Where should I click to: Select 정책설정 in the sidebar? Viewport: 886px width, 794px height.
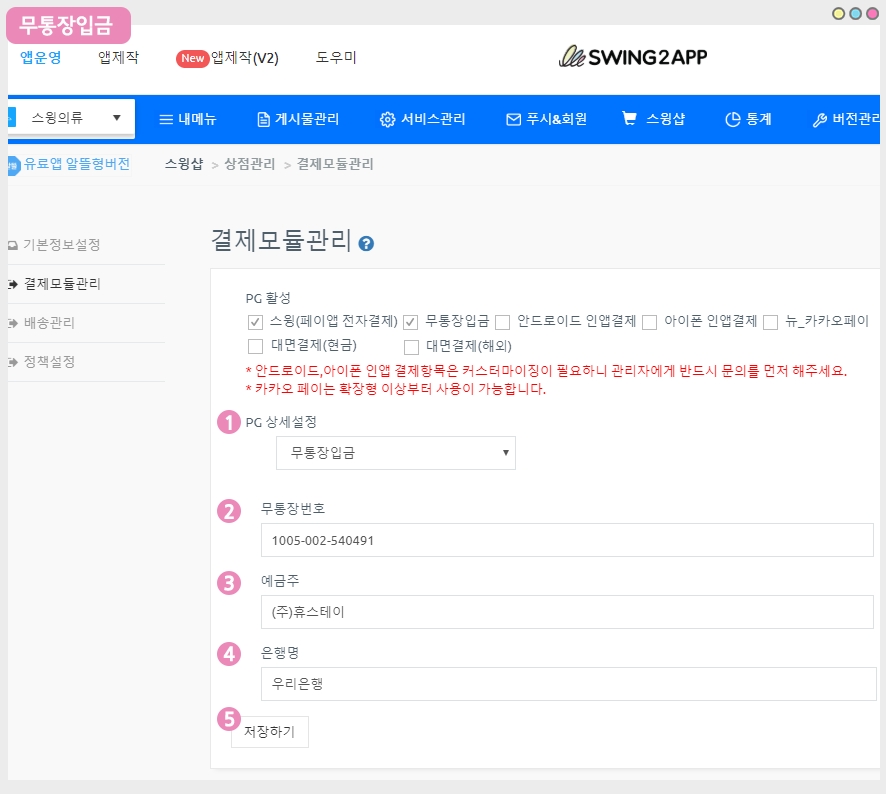tap(49, 362)
